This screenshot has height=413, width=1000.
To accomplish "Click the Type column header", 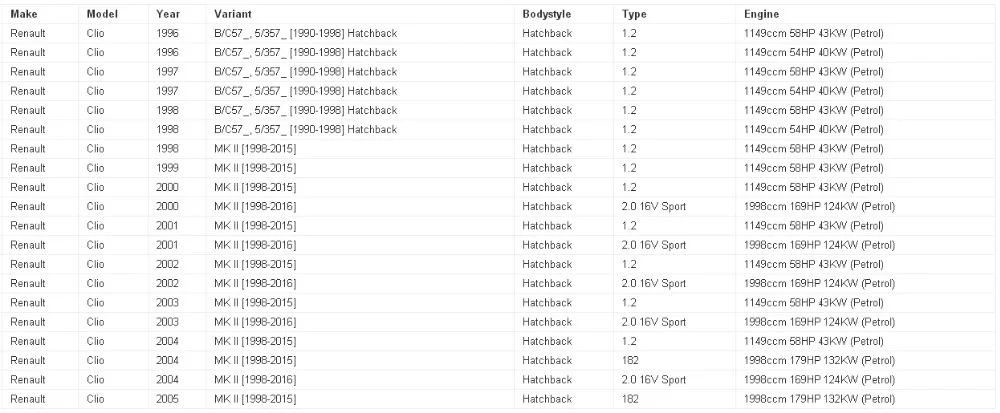I will click(x=634, y=14).
